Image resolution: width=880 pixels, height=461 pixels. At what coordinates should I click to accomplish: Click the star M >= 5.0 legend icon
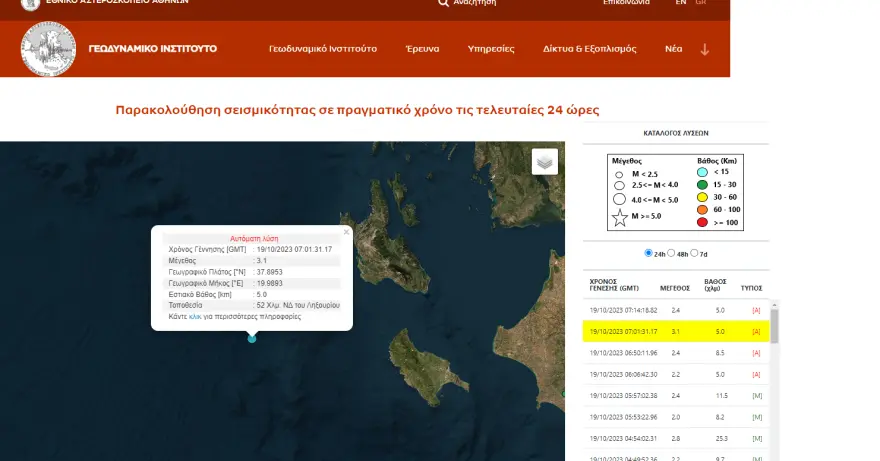(620, 216)
